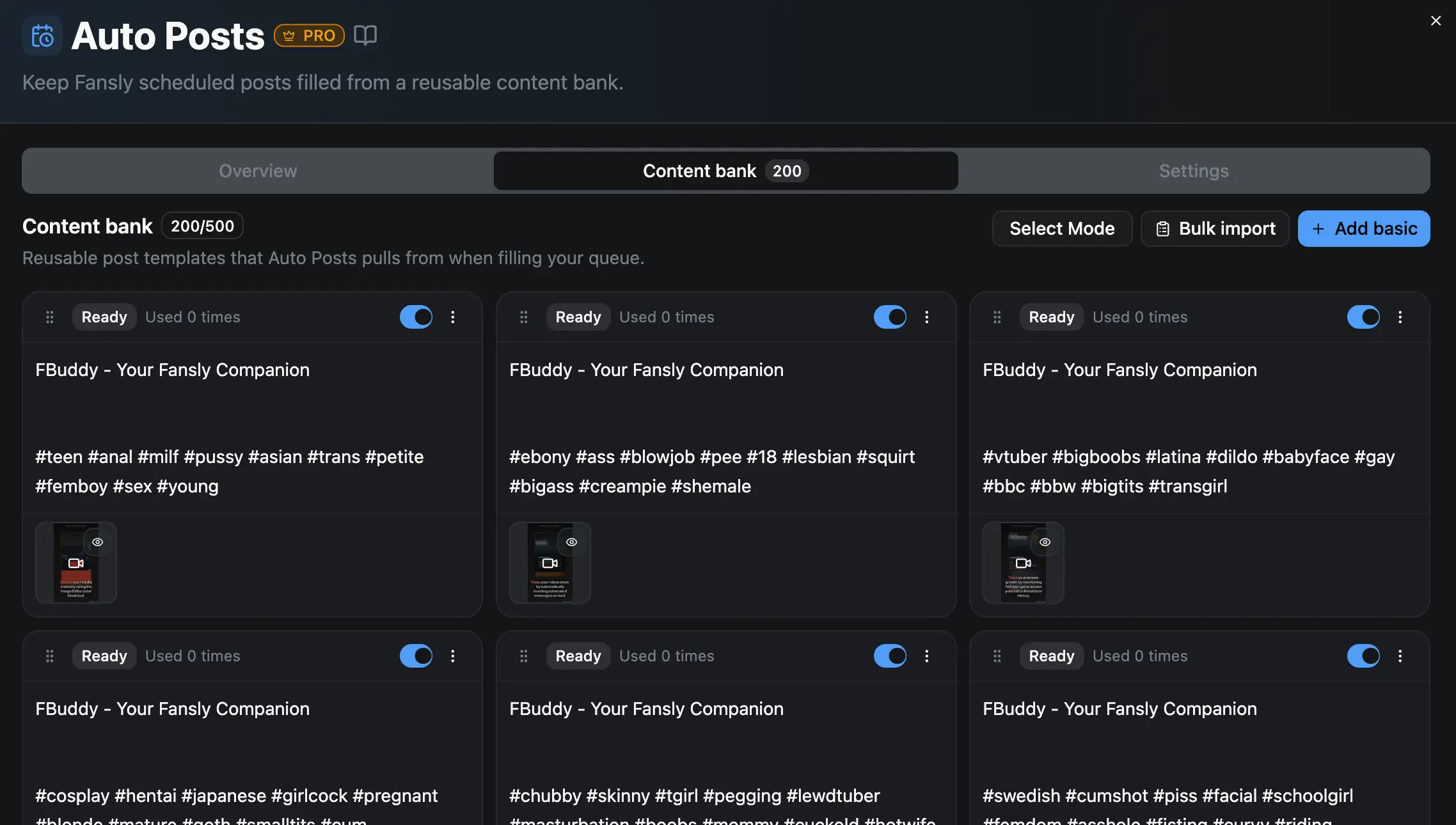Disable the toggle on the #swedish #cumshot card
The width and height of the screenshot is (1456, 825).
tap(1364, 656)
